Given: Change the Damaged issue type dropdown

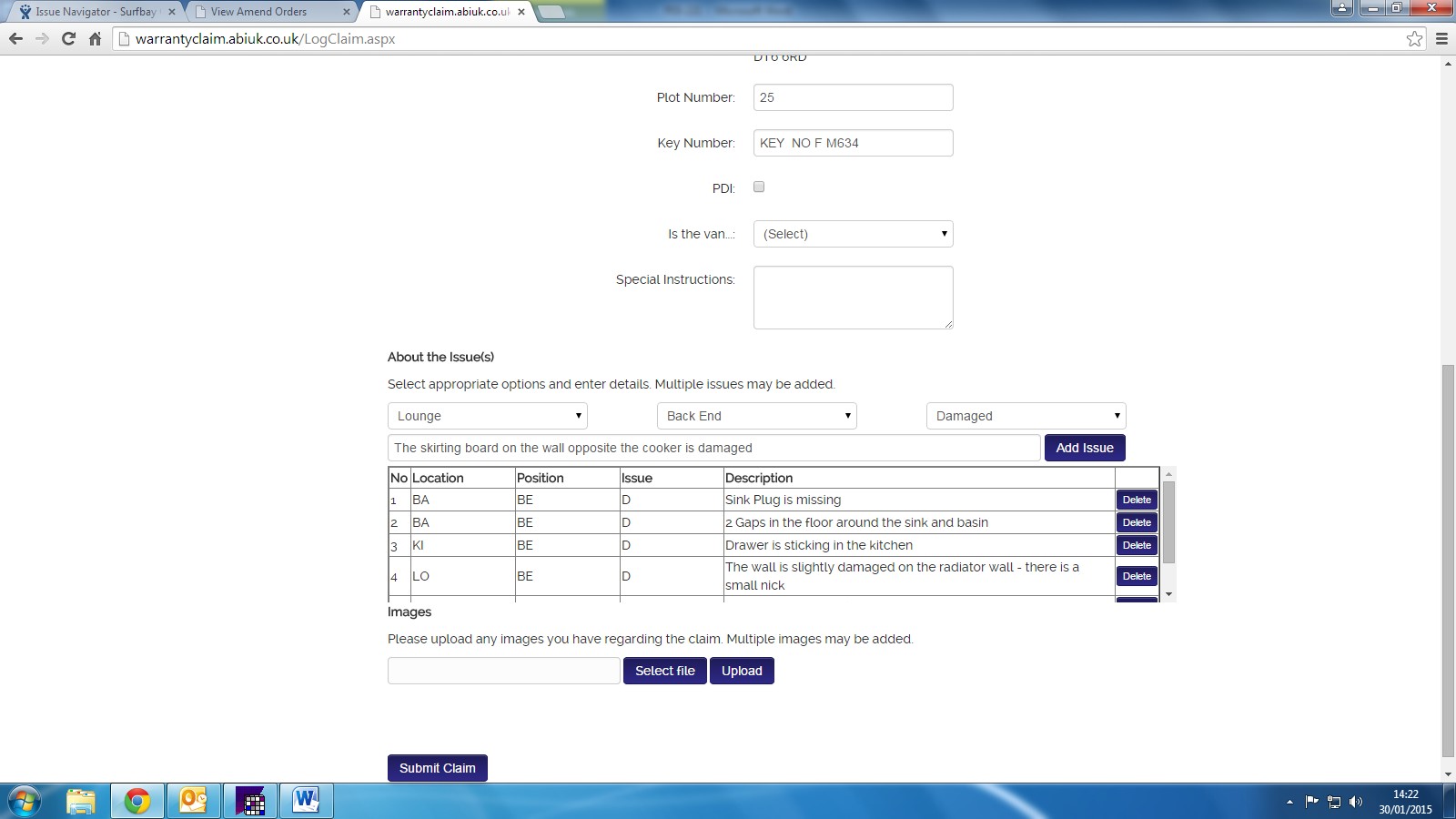Looking at the screenshot, I should pos(1026,416).
